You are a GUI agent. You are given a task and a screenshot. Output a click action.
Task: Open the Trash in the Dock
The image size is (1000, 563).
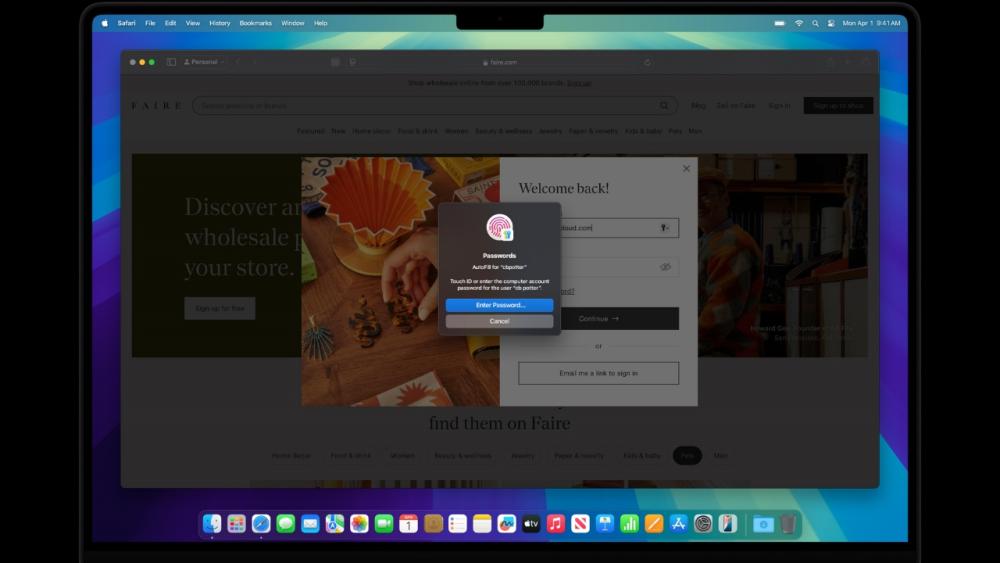[x=788, y=524]
